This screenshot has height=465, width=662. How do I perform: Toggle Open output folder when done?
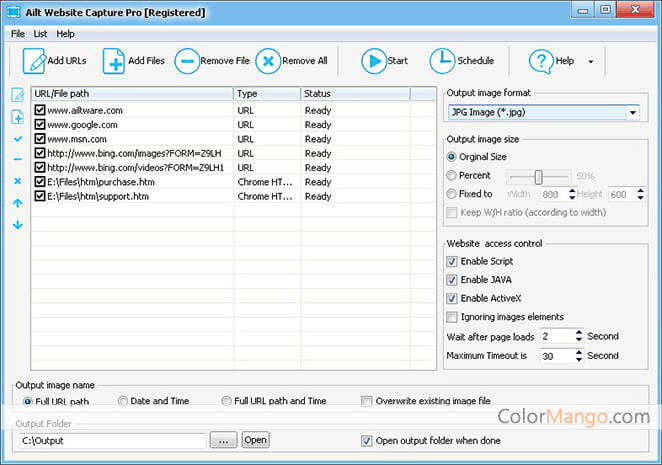366,441
